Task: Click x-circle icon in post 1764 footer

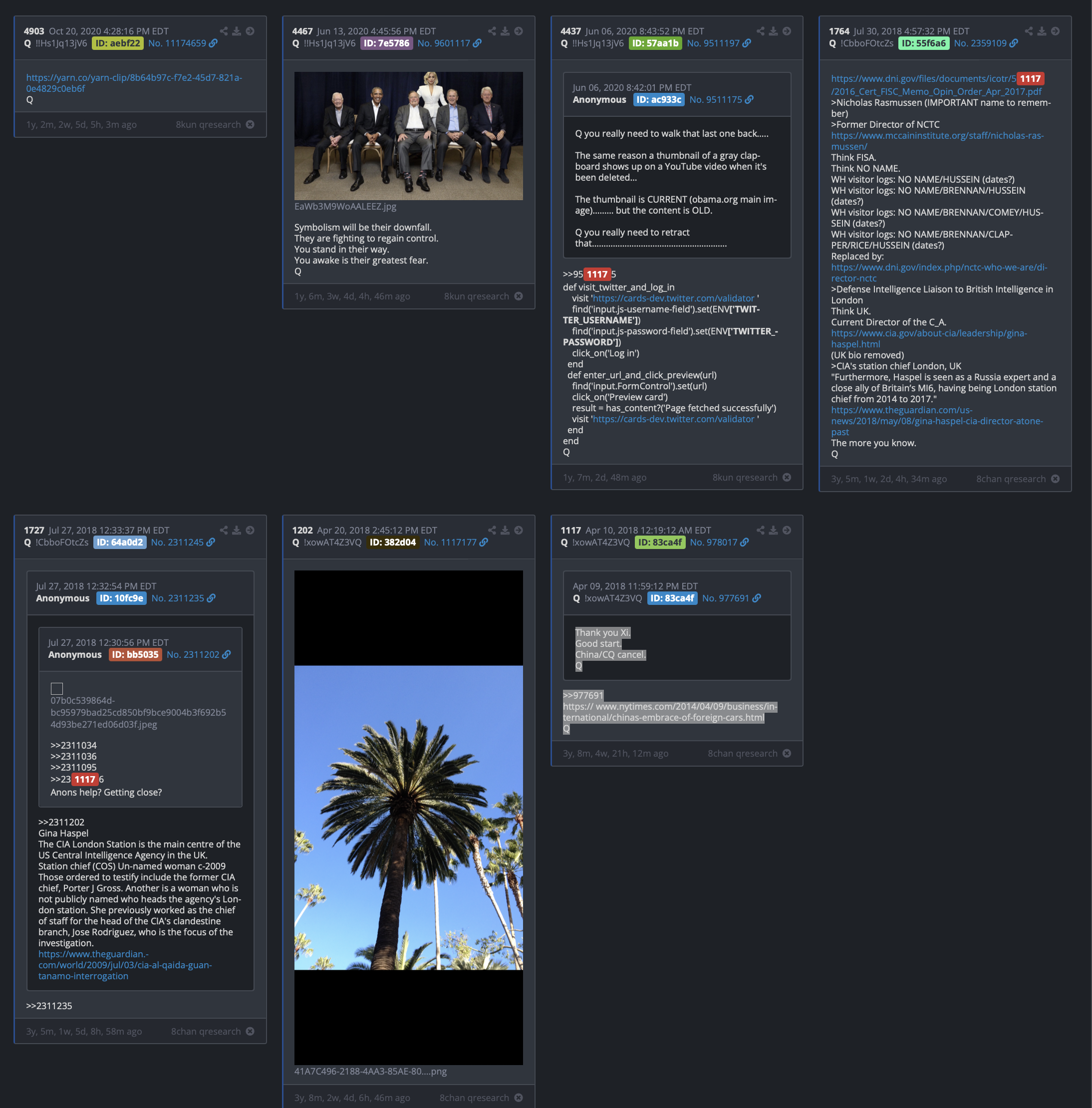Action: 1055,479
